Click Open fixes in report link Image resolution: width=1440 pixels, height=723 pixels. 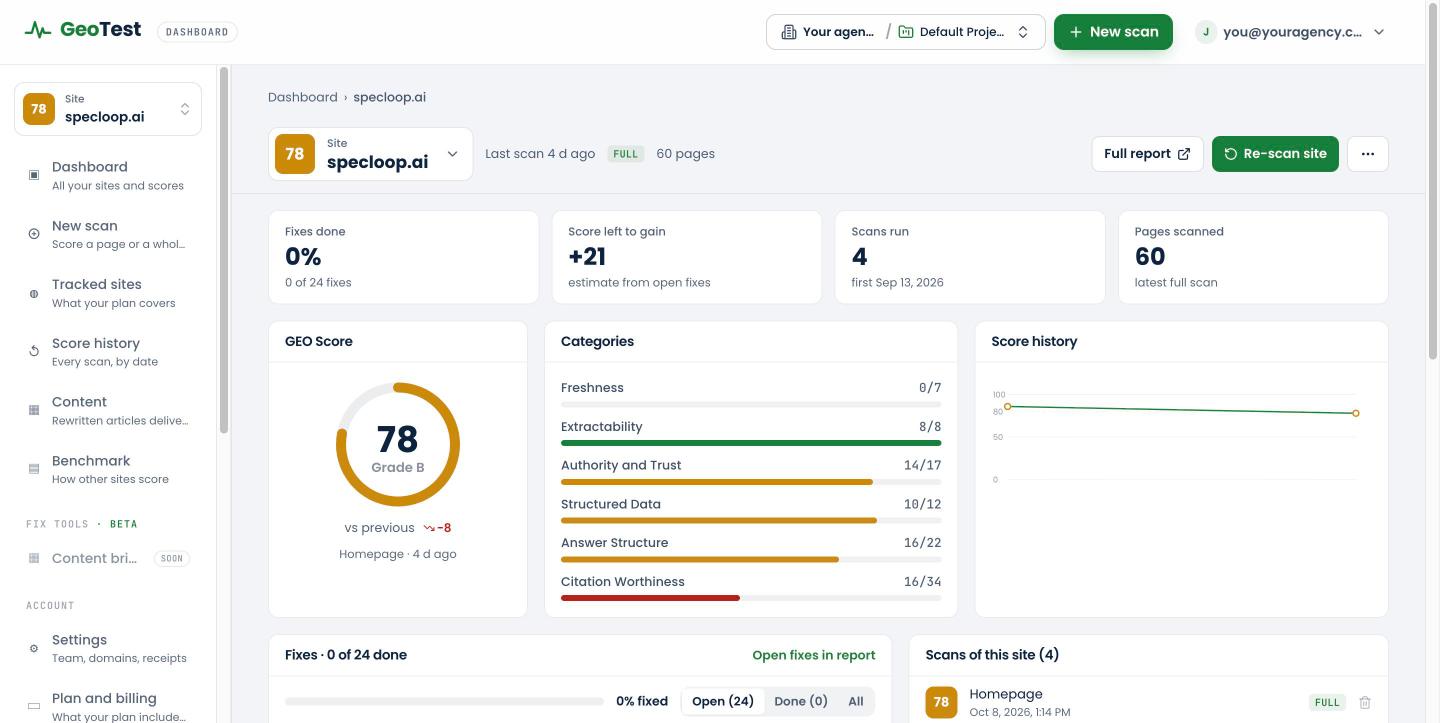pyautogui.click(x=814, y=655)
